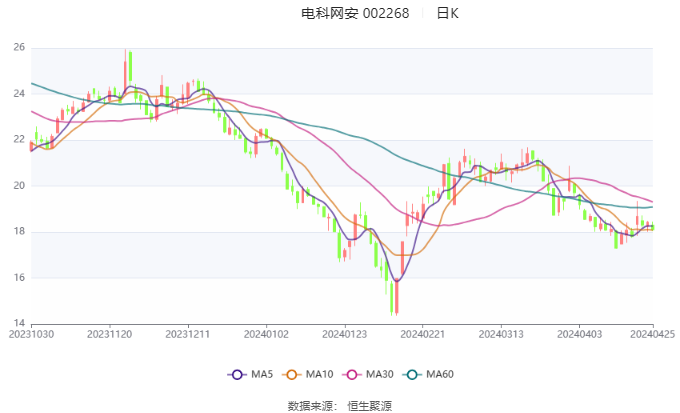Click the MA60 teal legend marker

pos(414,374)
